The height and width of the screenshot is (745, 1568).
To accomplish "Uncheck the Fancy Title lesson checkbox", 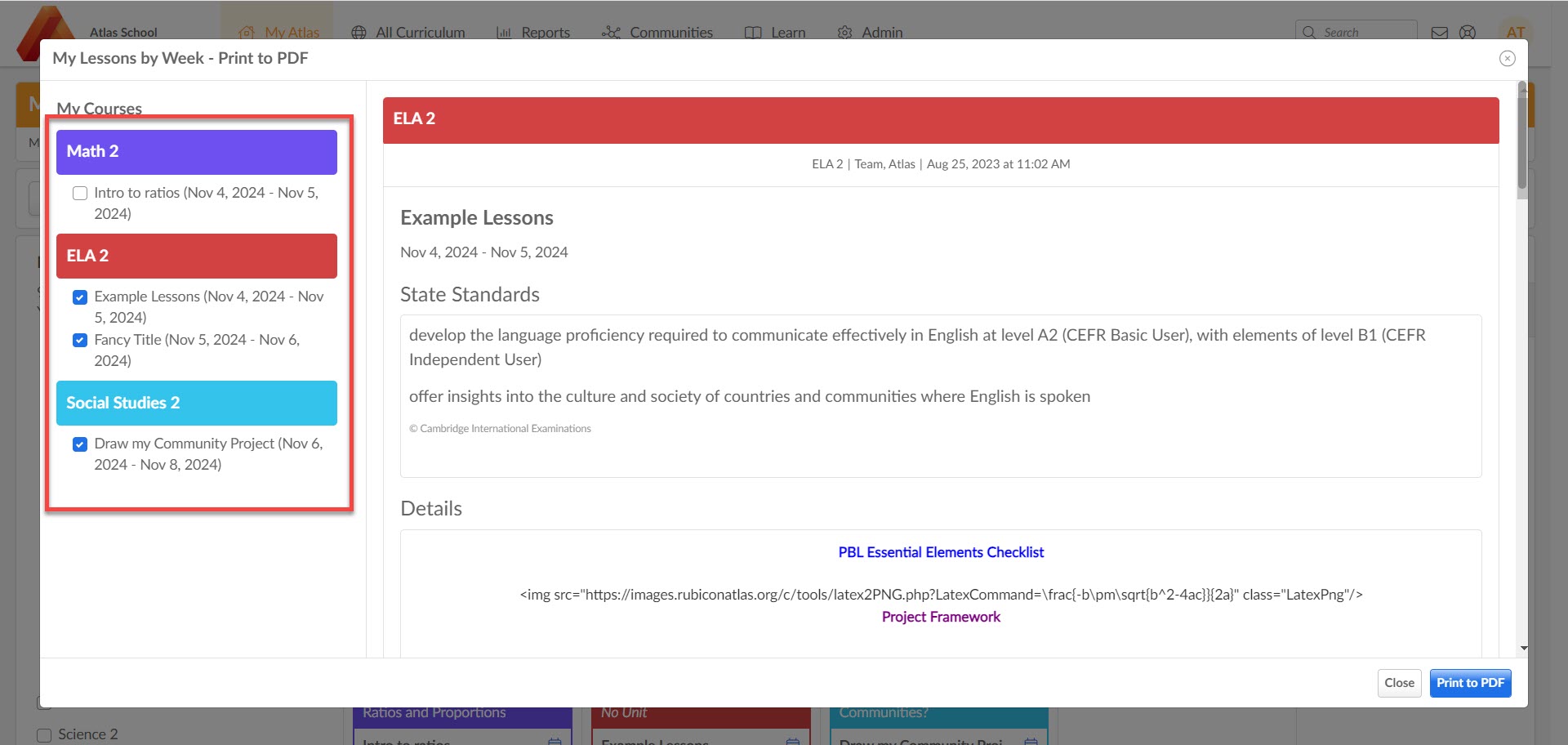I will [80, 341].
